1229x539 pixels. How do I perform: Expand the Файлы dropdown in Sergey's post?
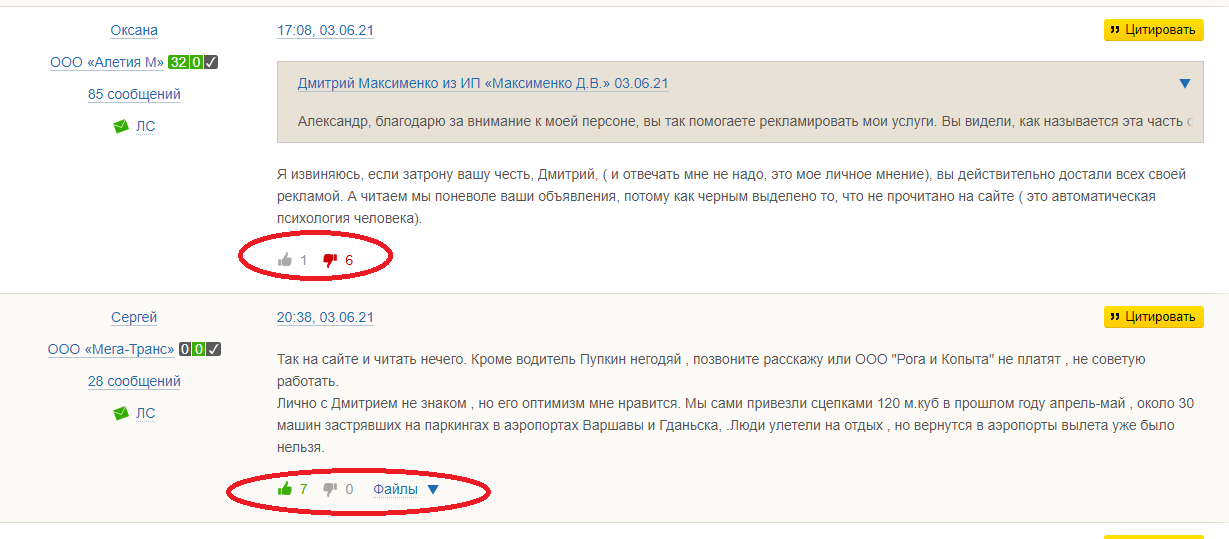433,489
